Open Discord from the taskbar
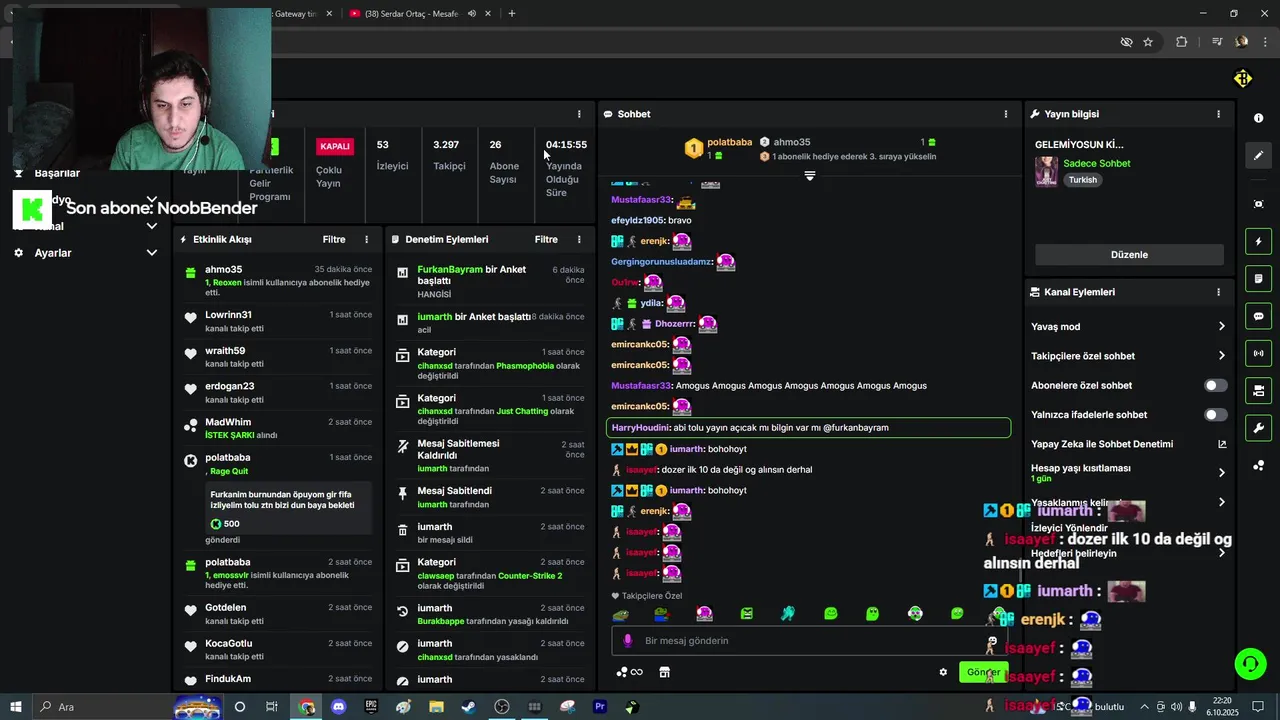 [338, 707]
